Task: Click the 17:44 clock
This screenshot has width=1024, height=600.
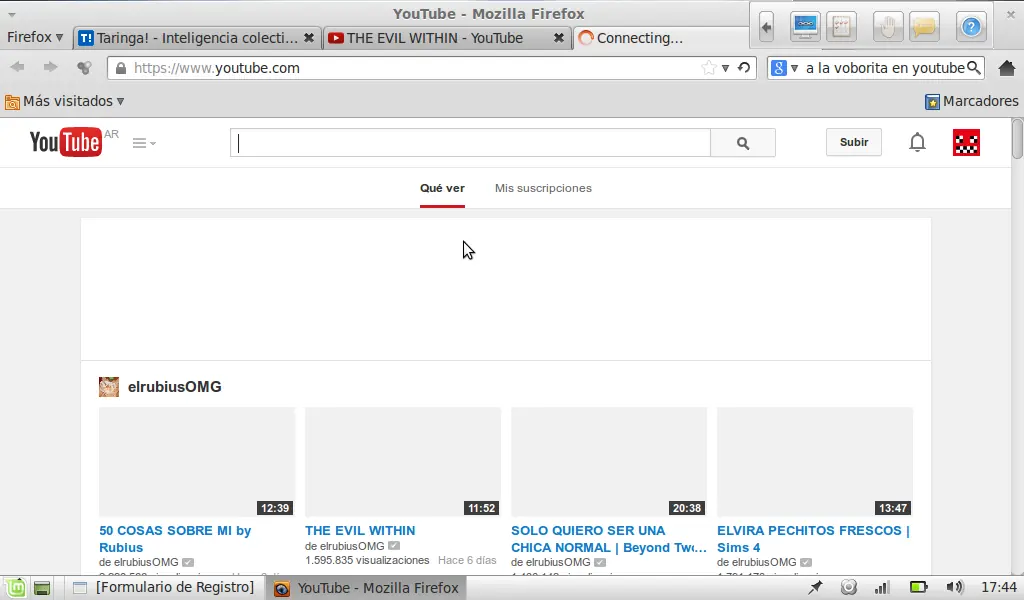Action: click(x=999, y=588)
